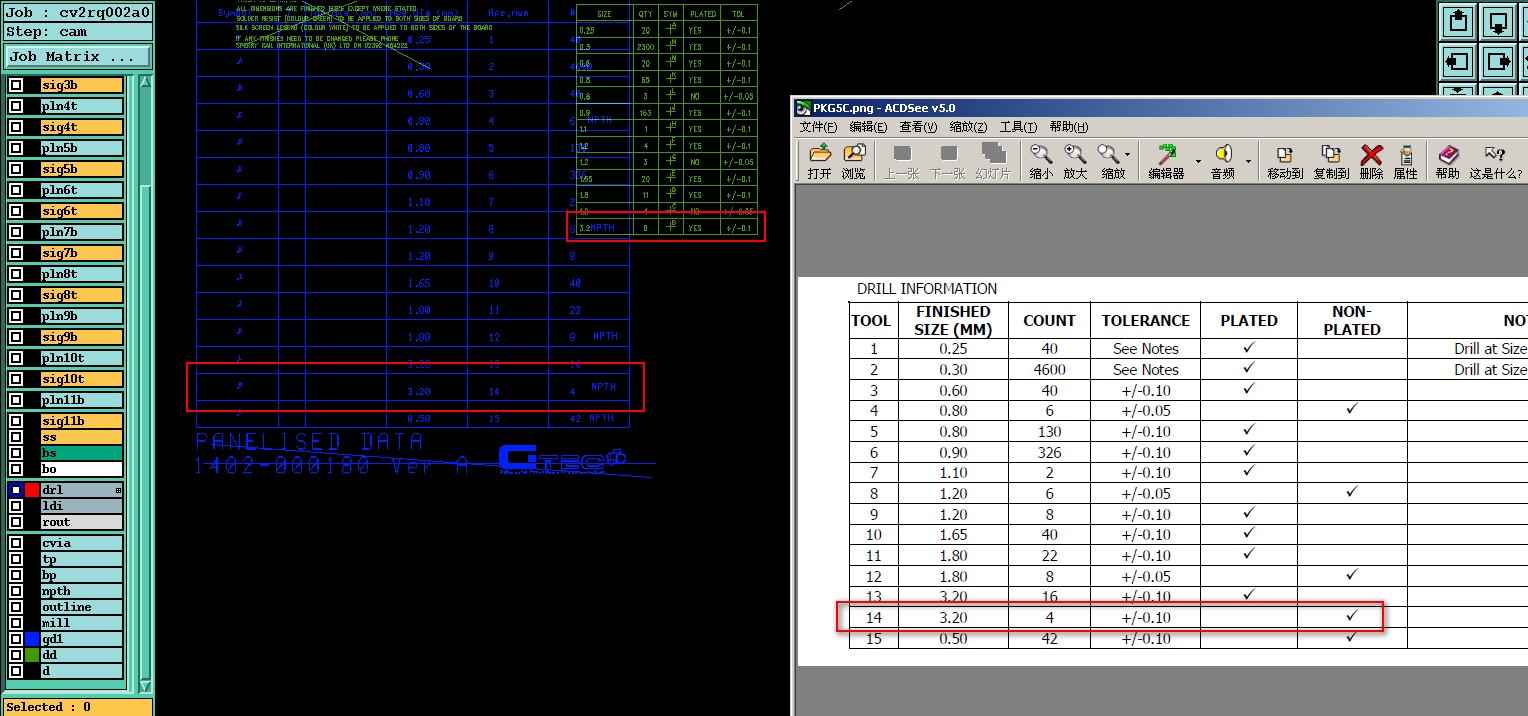Viewport: 1528px width, 716px height.
Task: Open file with the 打开 toolbar icon
Action: pos(820,154)
